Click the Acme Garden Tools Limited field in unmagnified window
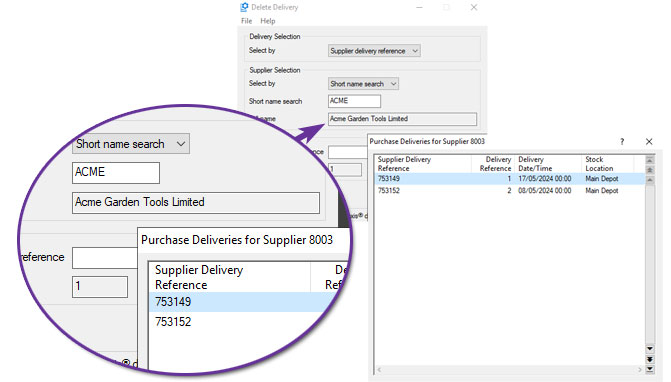 point(402,119)
